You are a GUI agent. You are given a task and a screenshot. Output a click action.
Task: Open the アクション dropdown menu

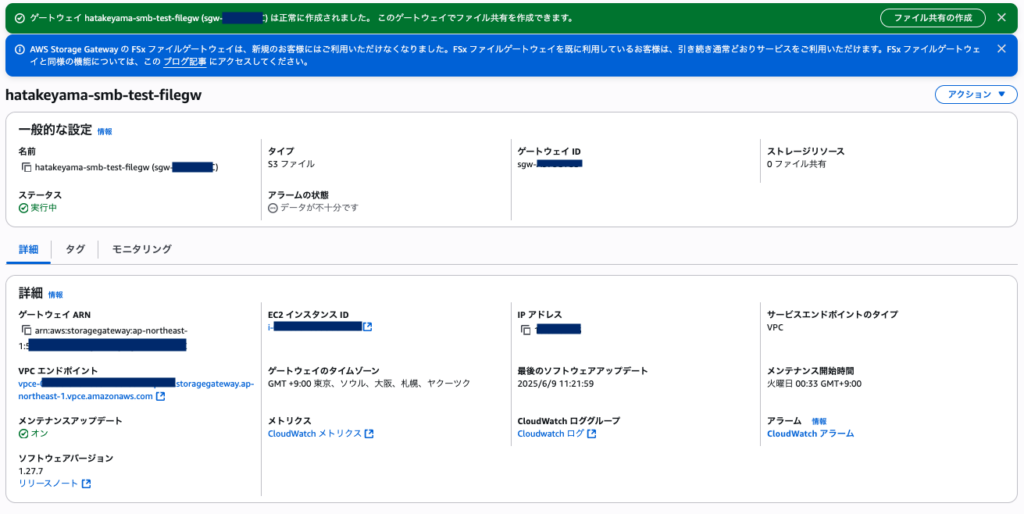(x=976, y=94)
